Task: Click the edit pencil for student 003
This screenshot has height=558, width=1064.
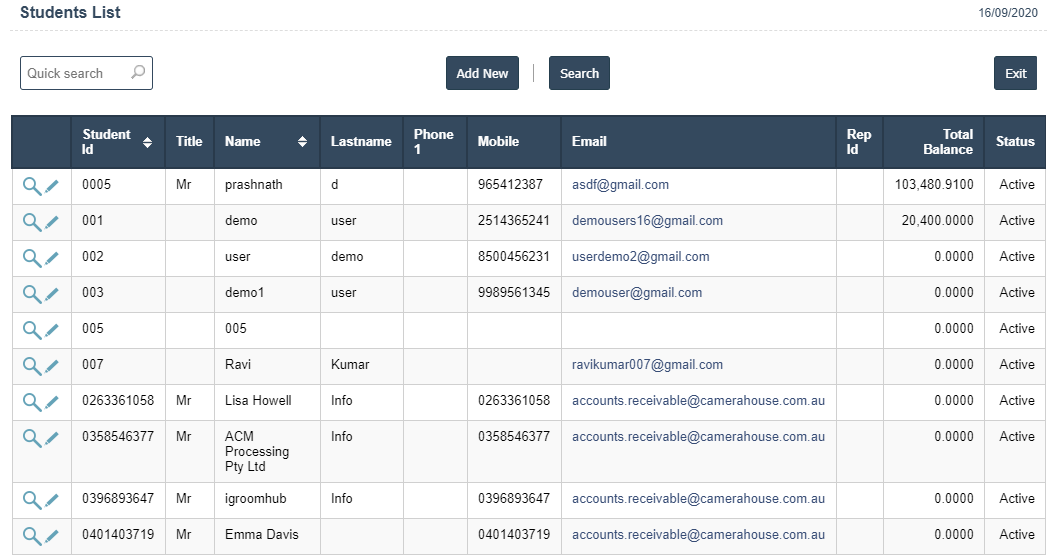Action: point(52,294)
